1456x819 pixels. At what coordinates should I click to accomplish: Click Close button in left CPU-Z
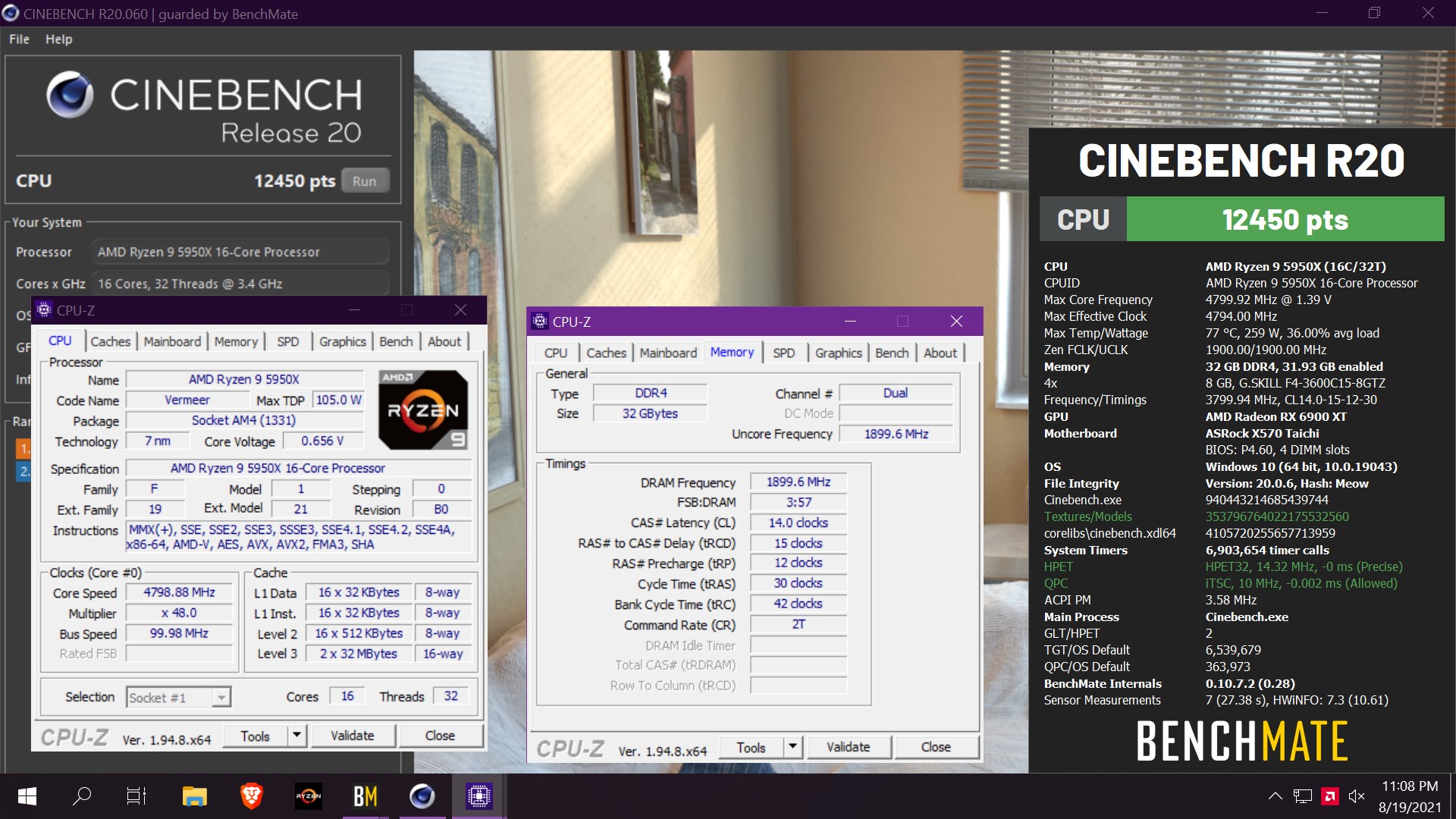click(x=440, y=736)
